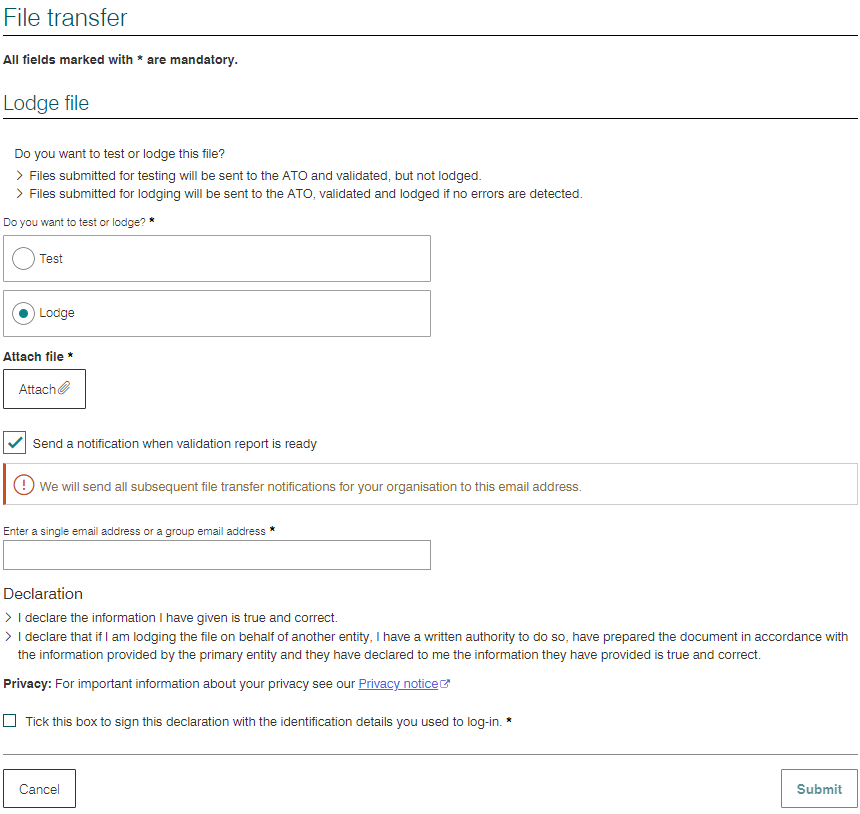Viewport: 860px width, 814px height.
Task: Click the chevron before 'Files submitted for lodging'
Action: pyautogui.click(x=18, y=193)
